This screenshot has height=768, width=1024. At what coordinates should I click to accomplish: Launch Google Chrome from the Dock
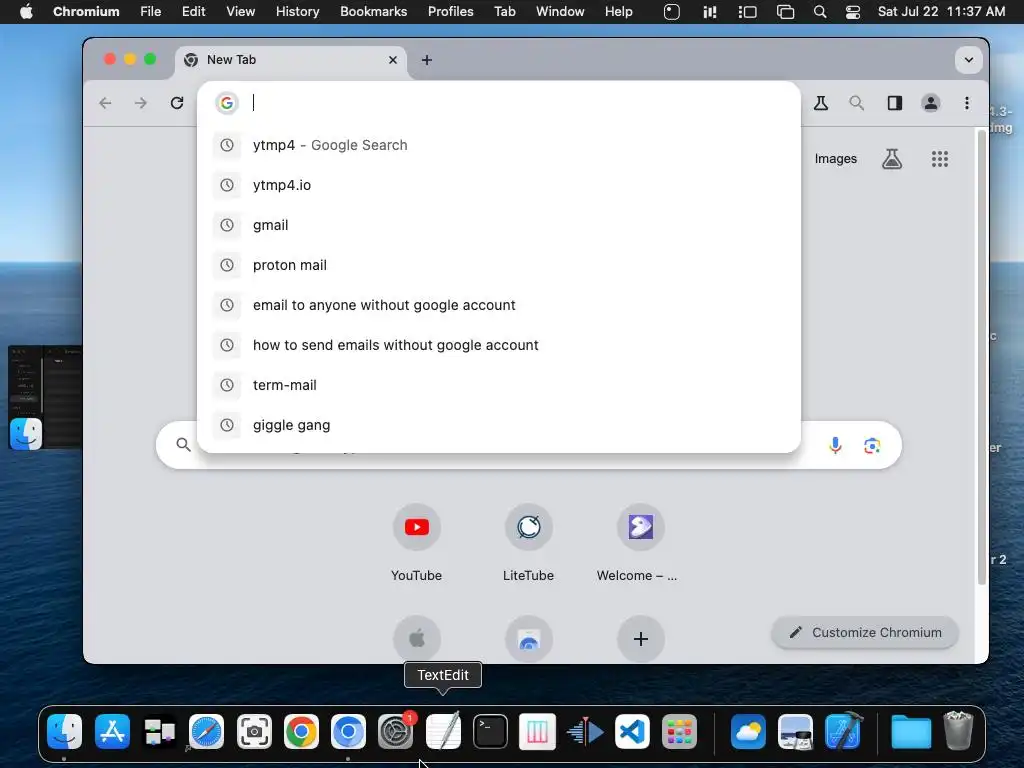pyautogui.click(x=301, y=731)
